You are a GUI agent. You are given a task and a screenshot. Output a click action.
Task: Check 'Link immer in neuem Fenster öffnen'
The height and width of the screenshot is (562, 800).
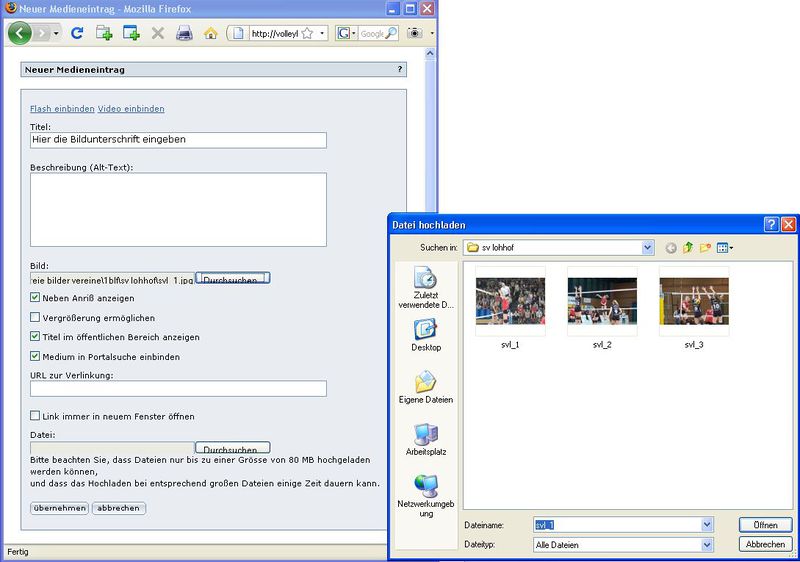coord(35,416)
